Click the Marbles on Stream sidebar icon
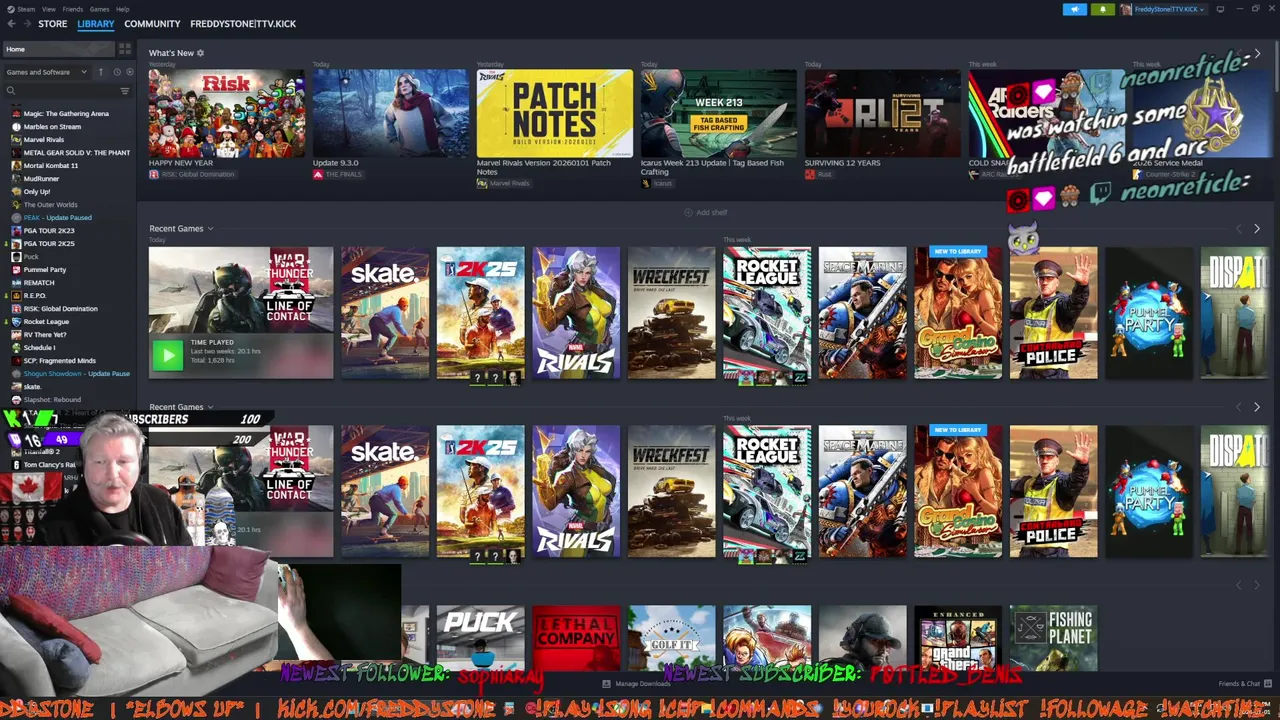 pyautogui.click(x=16, y=127)
